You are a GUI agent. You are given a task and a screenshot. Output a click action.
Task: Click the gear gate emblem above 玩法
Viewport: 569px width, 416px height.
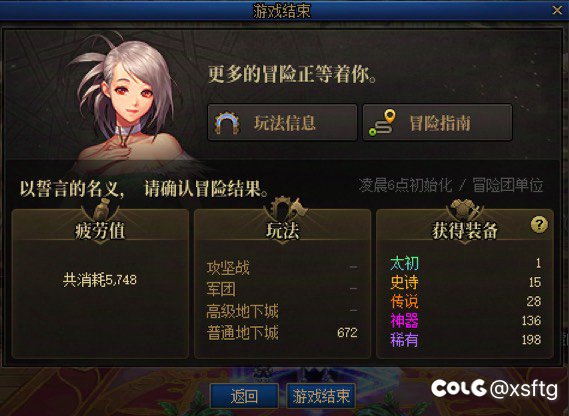click(285, 208)
